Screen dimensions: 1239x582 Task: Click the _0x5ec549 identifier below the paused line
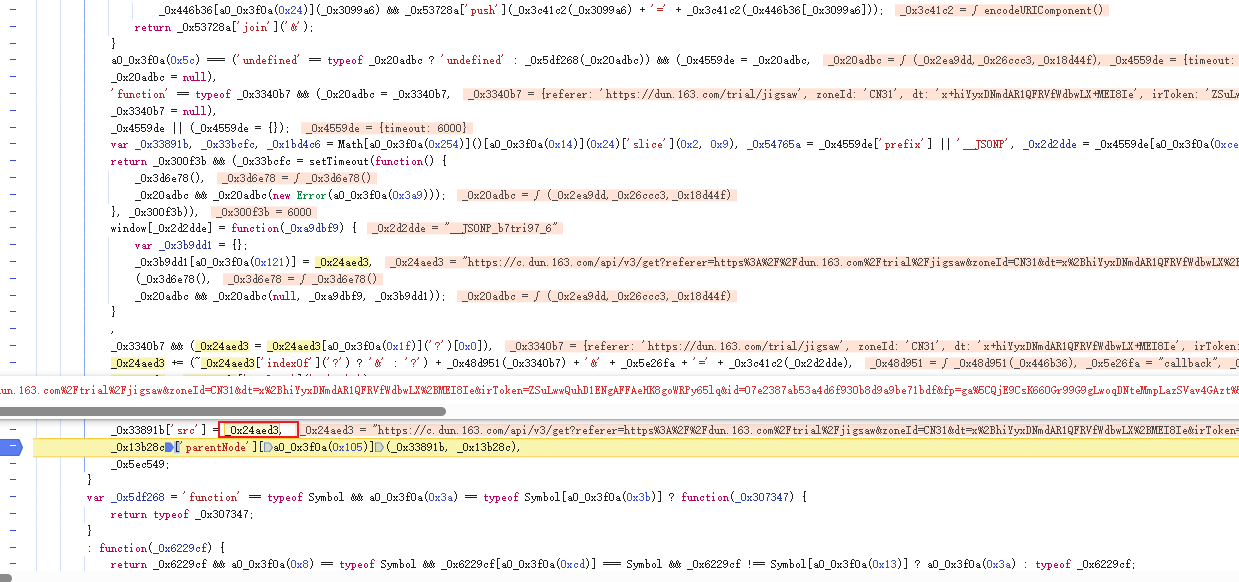point(140,464)
